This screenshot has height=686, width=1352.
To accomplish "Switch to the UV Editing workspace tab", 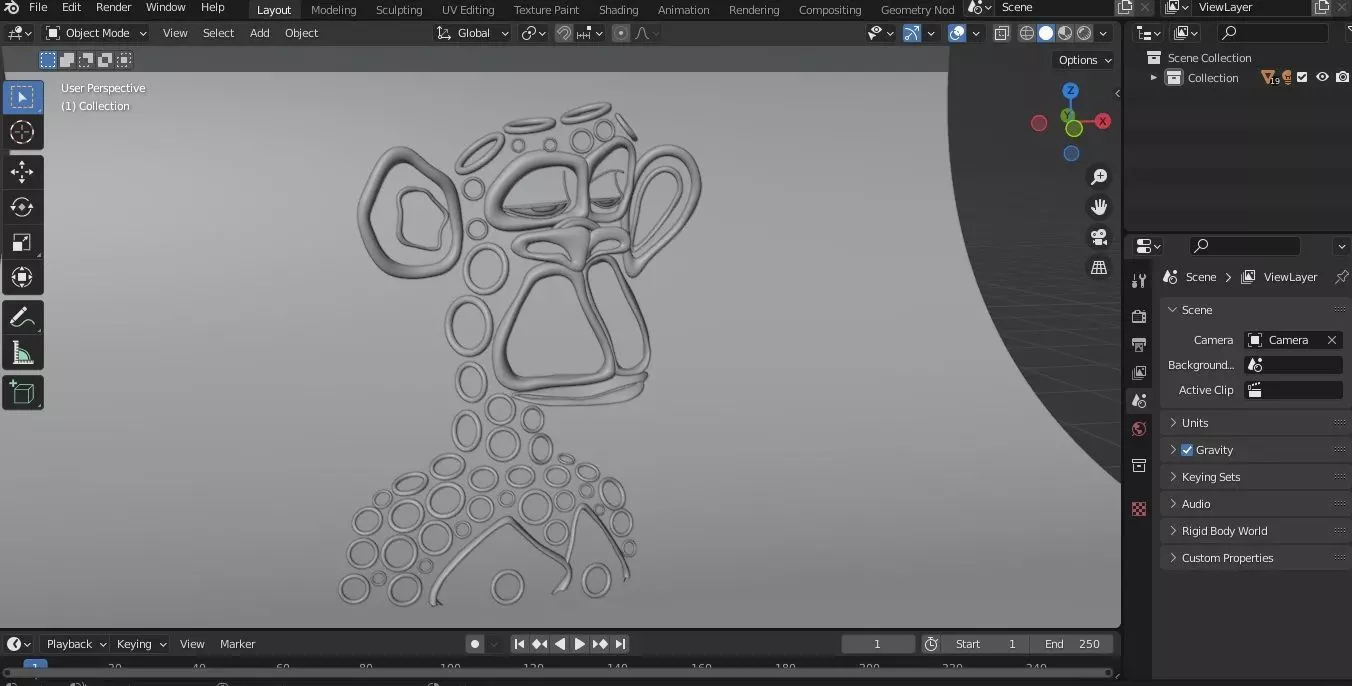I will 468,10.
